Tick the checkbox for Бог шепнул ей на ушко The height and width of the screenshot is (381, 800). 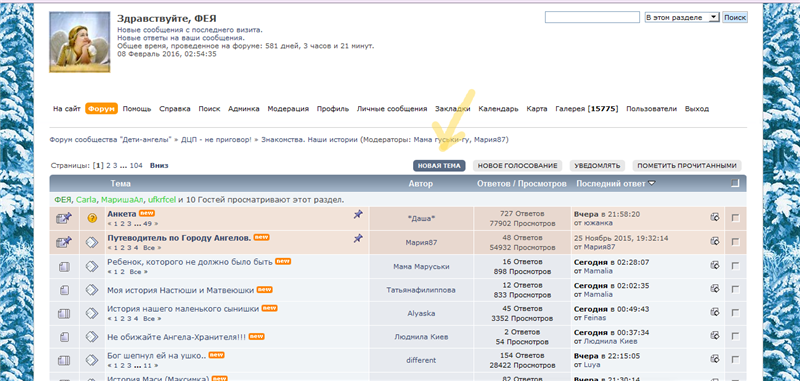[735, 360]
